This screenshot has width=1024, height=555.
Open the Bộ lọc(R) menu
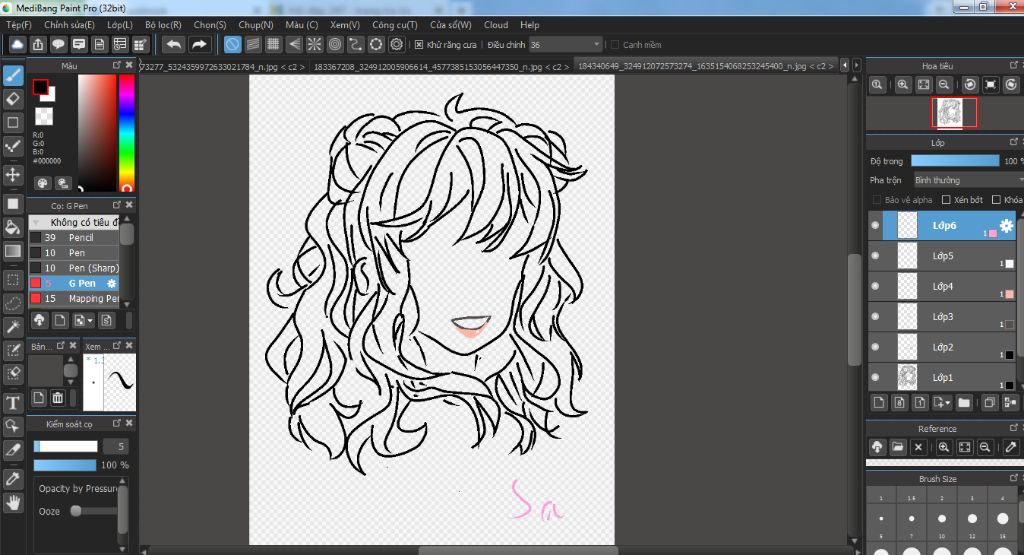(x=163, y=25)
